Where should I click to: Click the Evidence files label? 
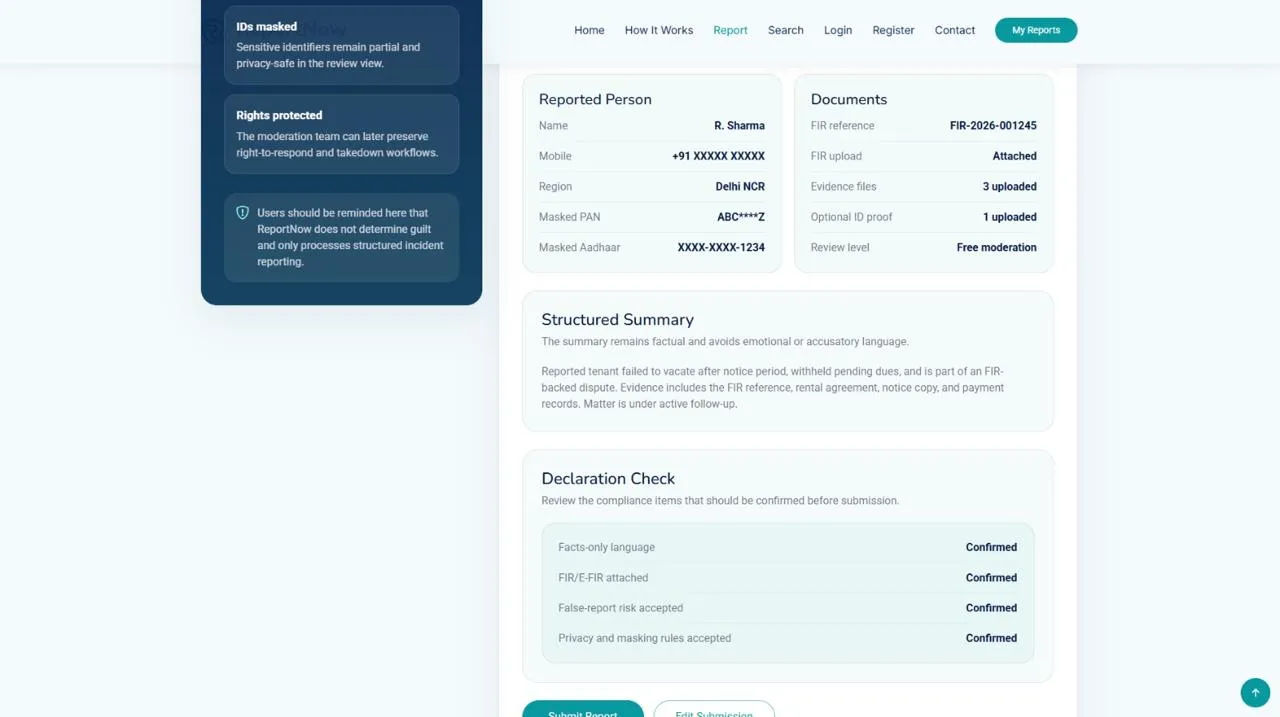click(843, 187)
